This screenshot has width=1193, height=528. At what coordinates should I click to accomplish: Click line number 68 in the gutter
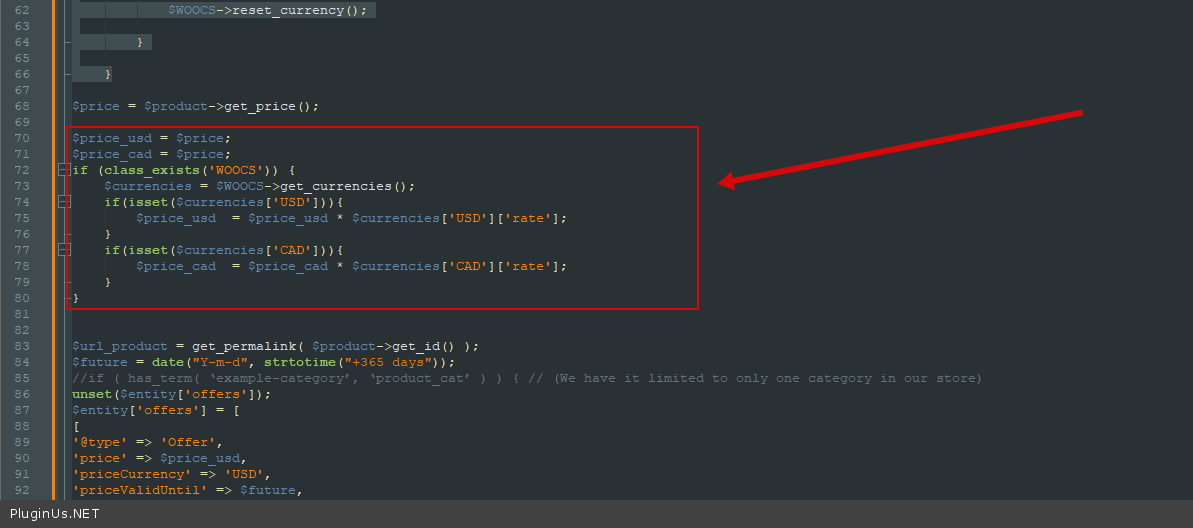[49, 106]
